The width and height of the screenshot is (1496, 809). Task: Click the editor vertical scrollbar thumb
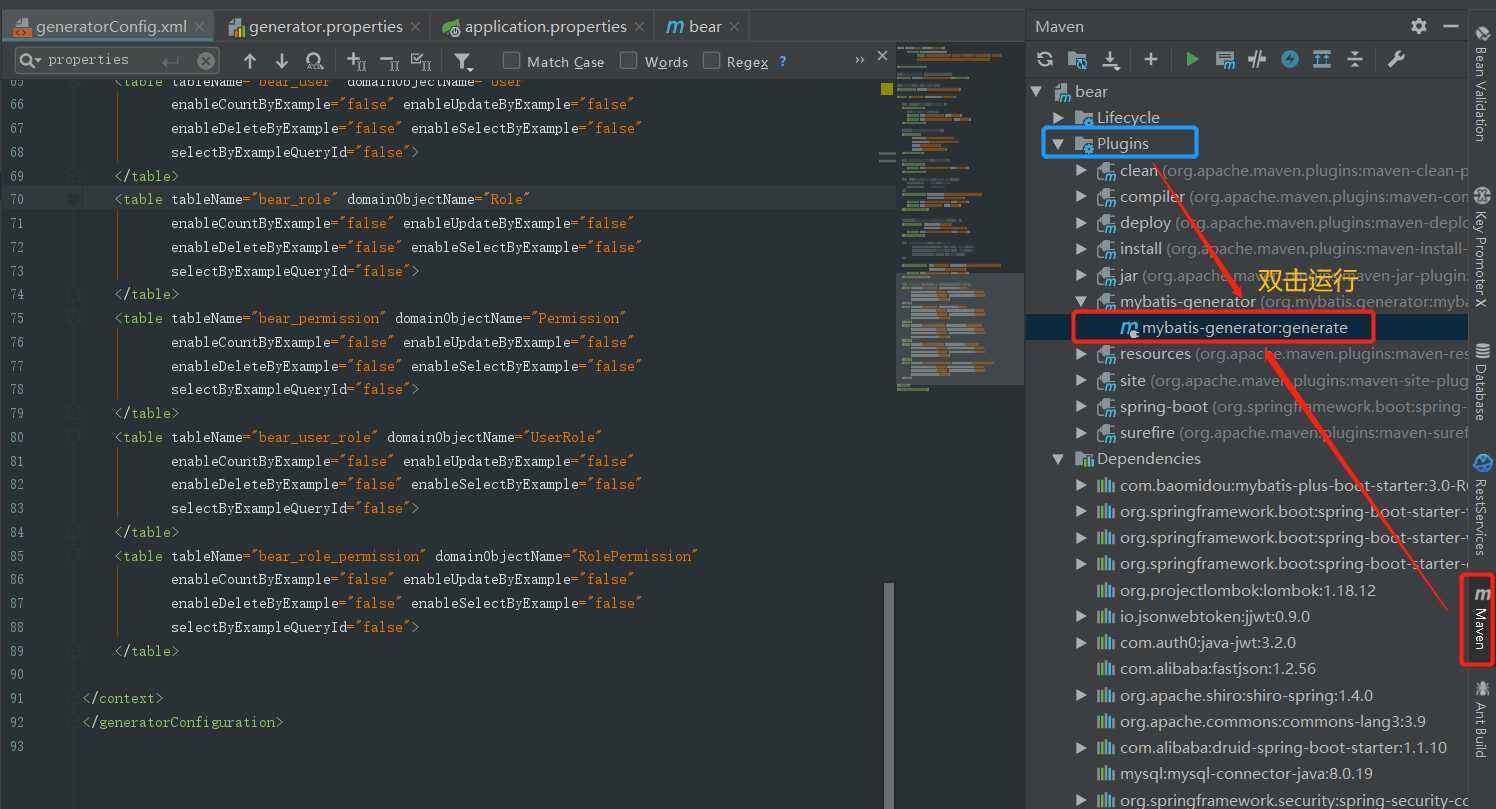pyautogui.click(x=890, y=695)
